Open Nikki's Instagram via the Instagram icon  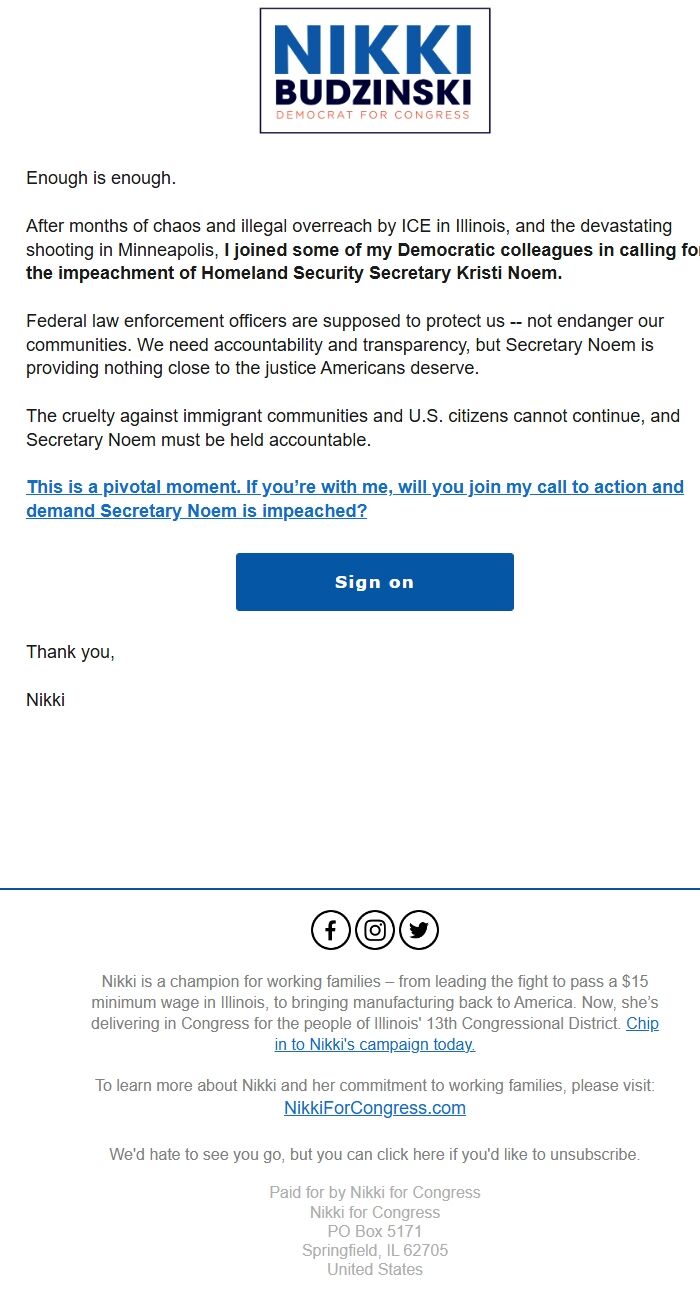click(374, 929)
